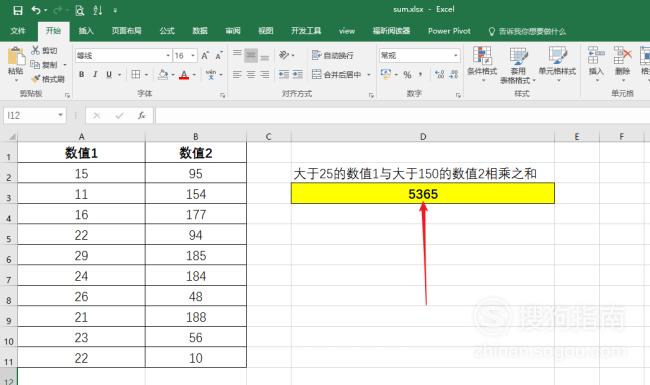Open the font color dropdown arrow

pyautogui.click(x=194, y=75)
